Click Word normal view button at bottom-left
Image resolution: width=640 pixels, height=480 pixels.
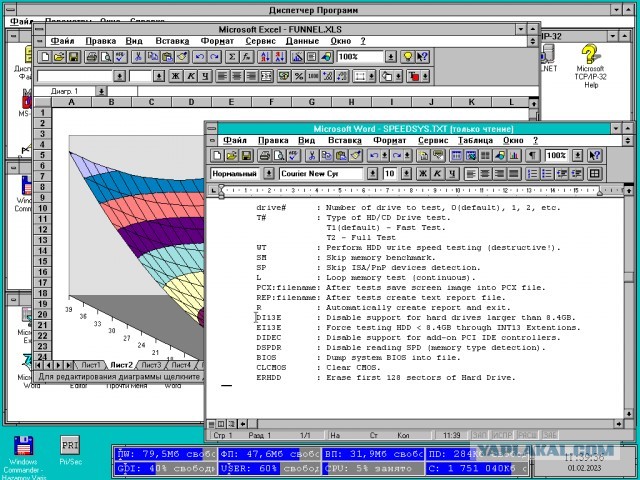pyautogui.click(x=211, y=424)
